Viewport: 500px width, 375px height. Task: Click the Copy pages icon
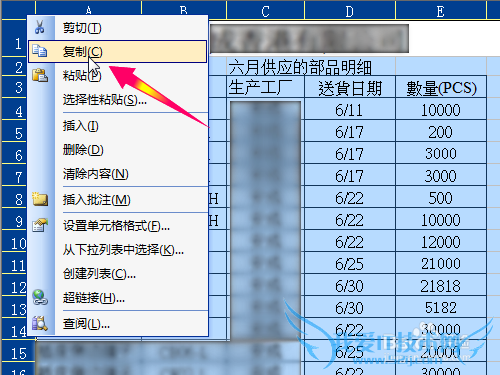(40, 51)
